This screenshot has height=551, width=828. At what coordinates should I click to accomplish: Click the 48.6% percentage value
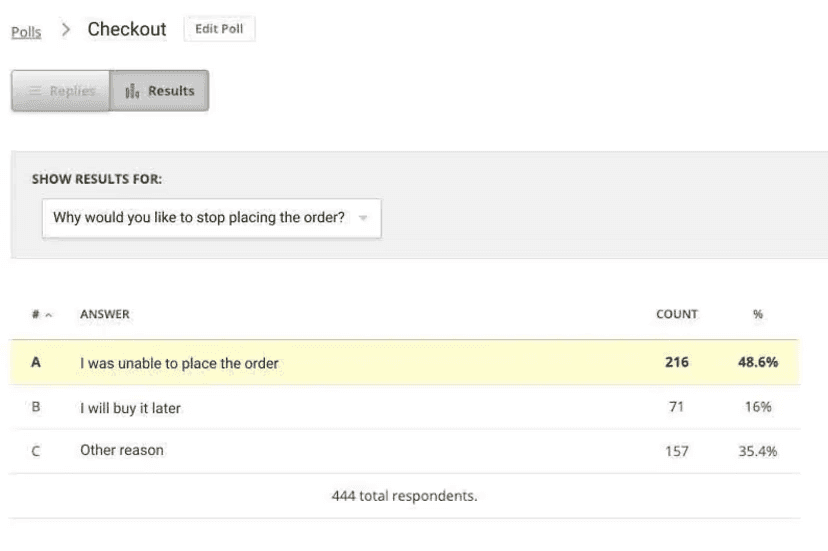click(758, 362)
